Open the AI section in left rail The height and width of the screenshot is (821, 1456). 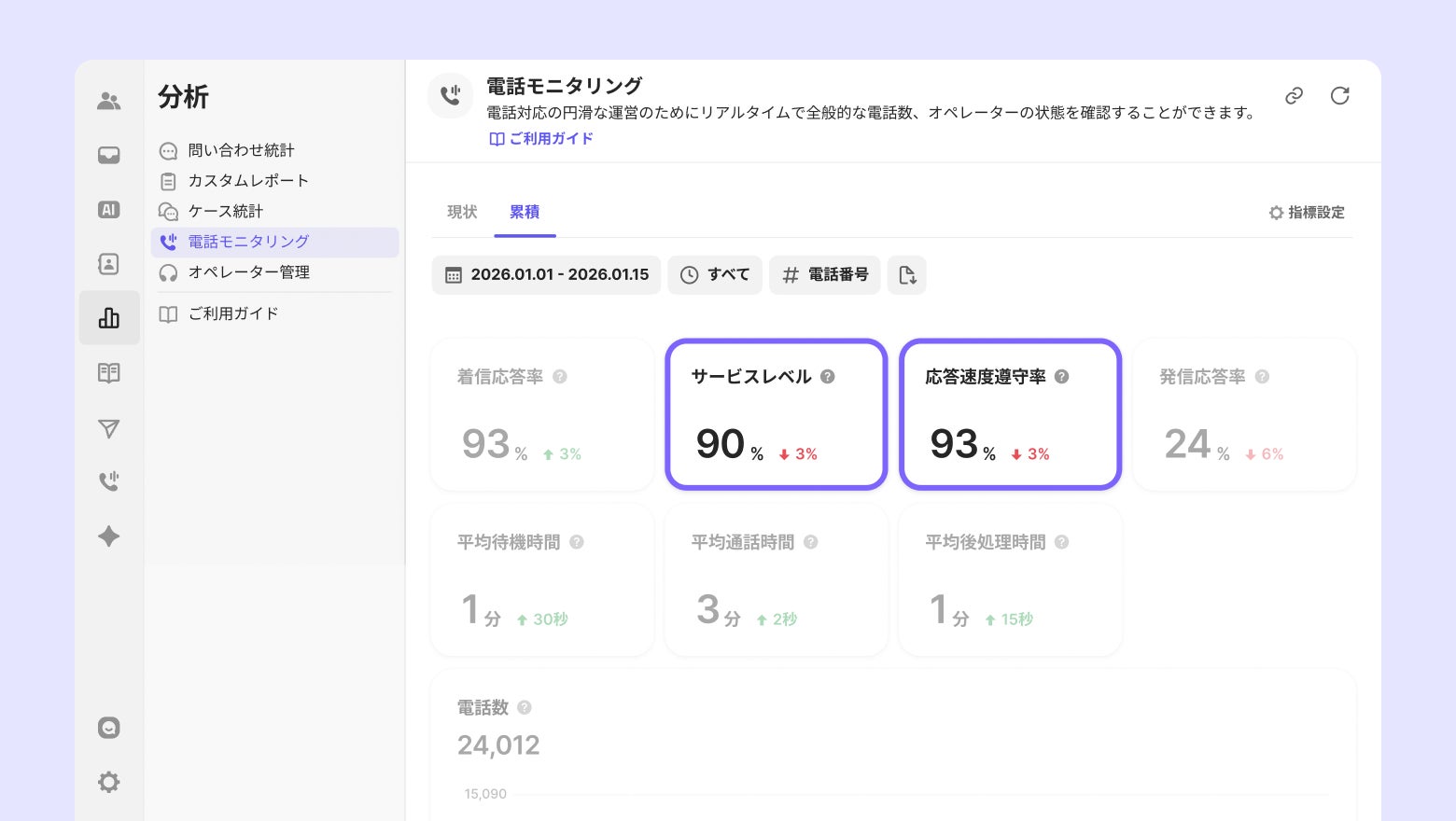tap(109, 210)
